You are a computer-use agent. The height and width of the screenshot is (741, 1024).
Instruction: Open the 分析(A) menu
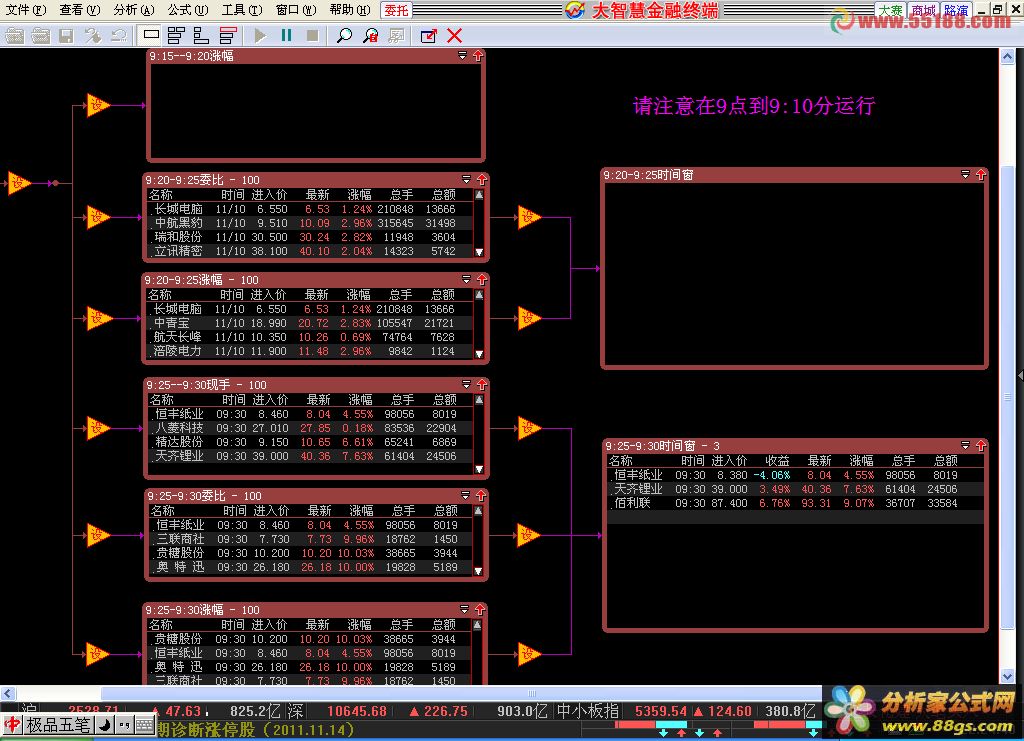tap(134, 10)
